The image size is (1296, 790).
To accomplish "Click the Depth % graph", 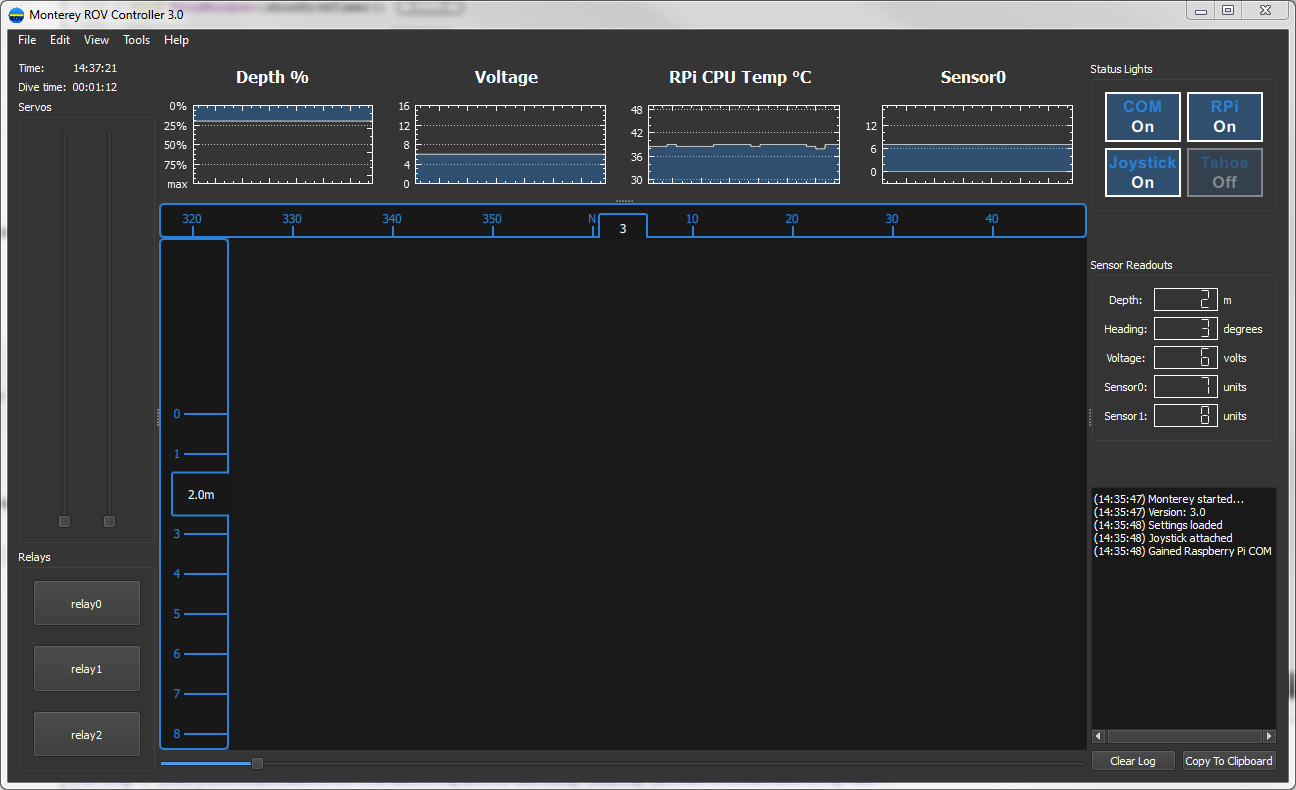I will [282, 144].
